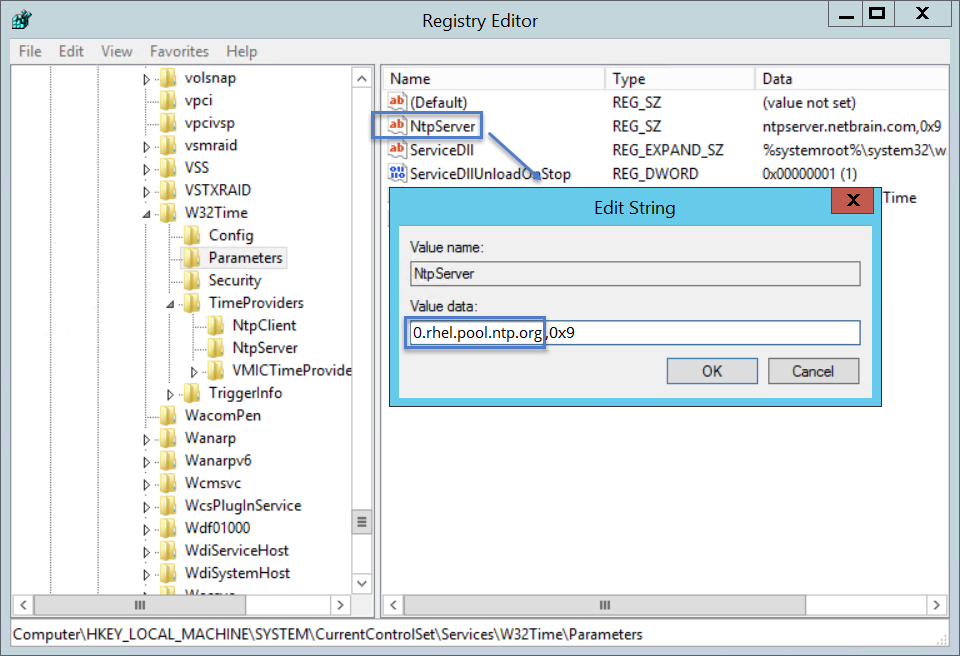Select the NtpClient folder icon

pyautogui.click(x=216, y=326)
